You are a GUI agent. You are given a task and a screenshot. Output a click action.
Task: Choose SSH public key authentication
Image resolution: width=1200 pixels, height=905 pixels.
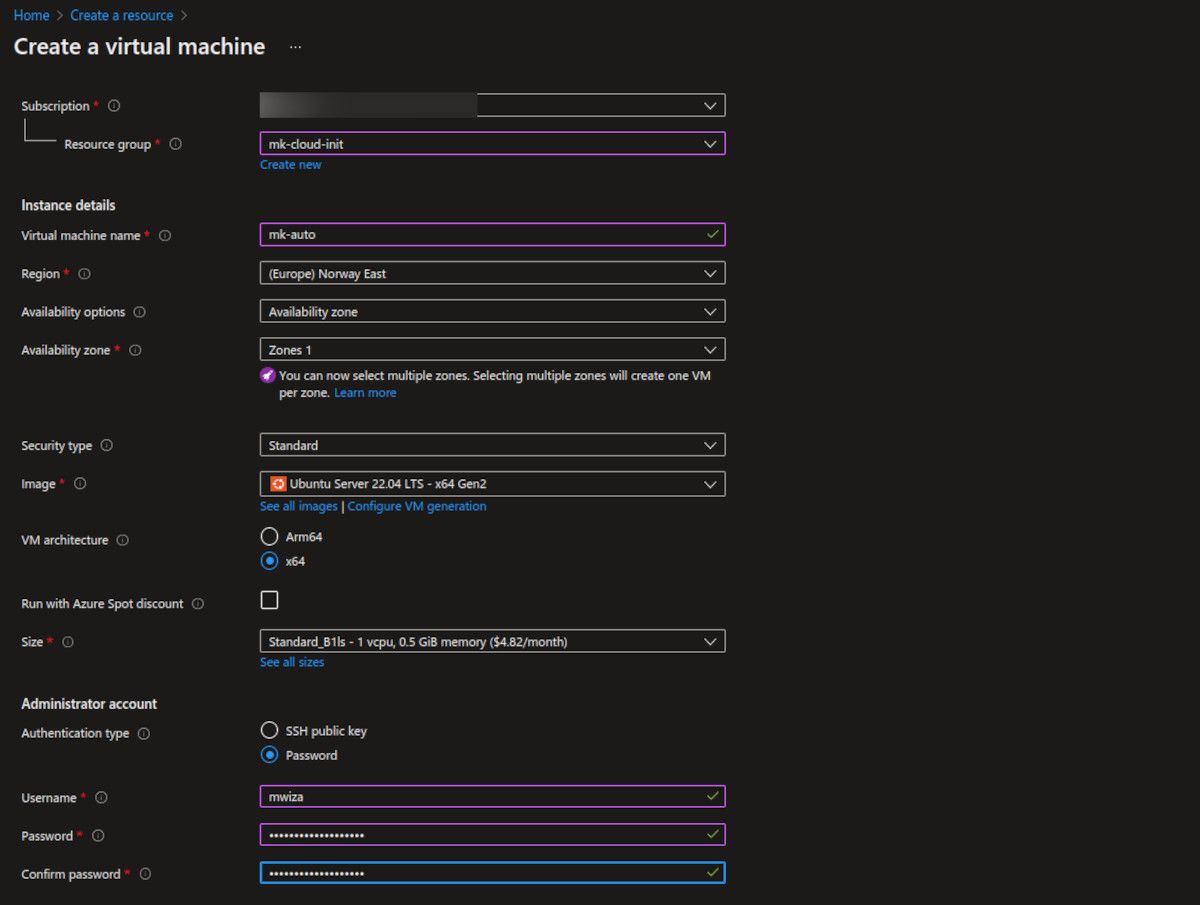click(269, 731)
